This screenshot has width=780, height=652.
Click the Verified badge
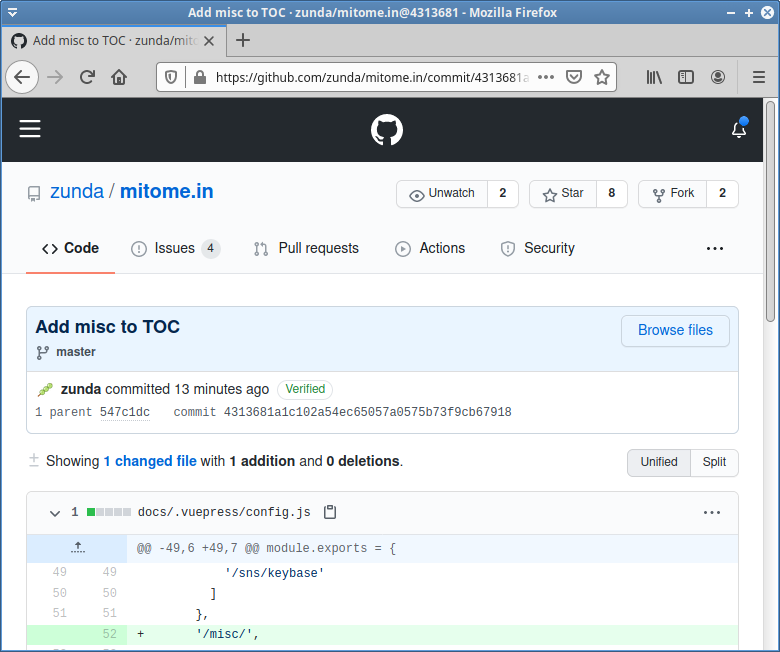305,389
